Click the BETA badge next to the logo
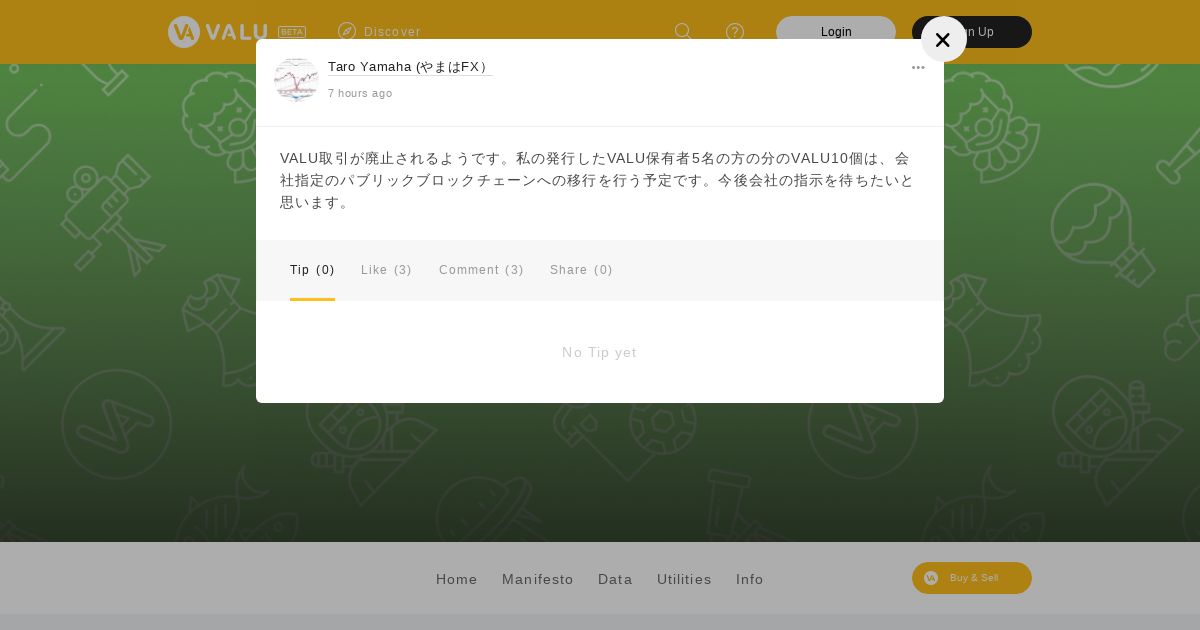Image resolution: width=1200 pixels, height=630 pixels. 292,32
